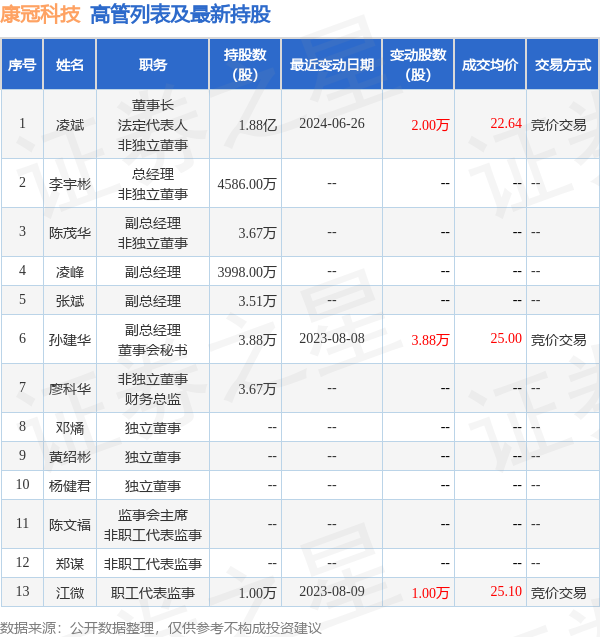The width and height of the screenshot is (600, 637).
Task: Click the red value 2.00万
Action: (x=430, y=125)
